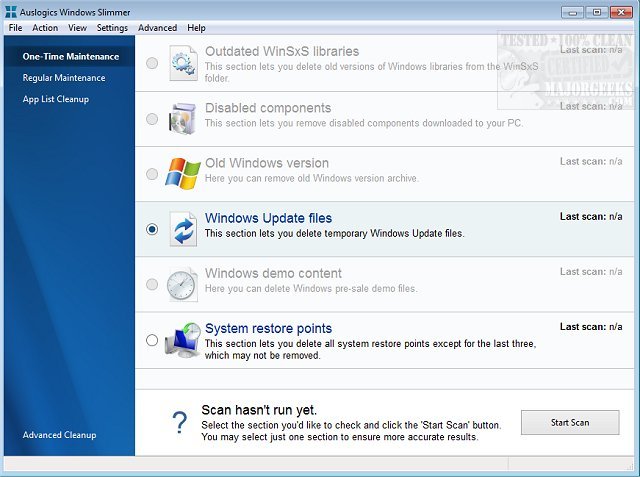Click the Old Windows version flag icon
The height and width of the screenshot is (477, 640).
click(x=183, y=174)
